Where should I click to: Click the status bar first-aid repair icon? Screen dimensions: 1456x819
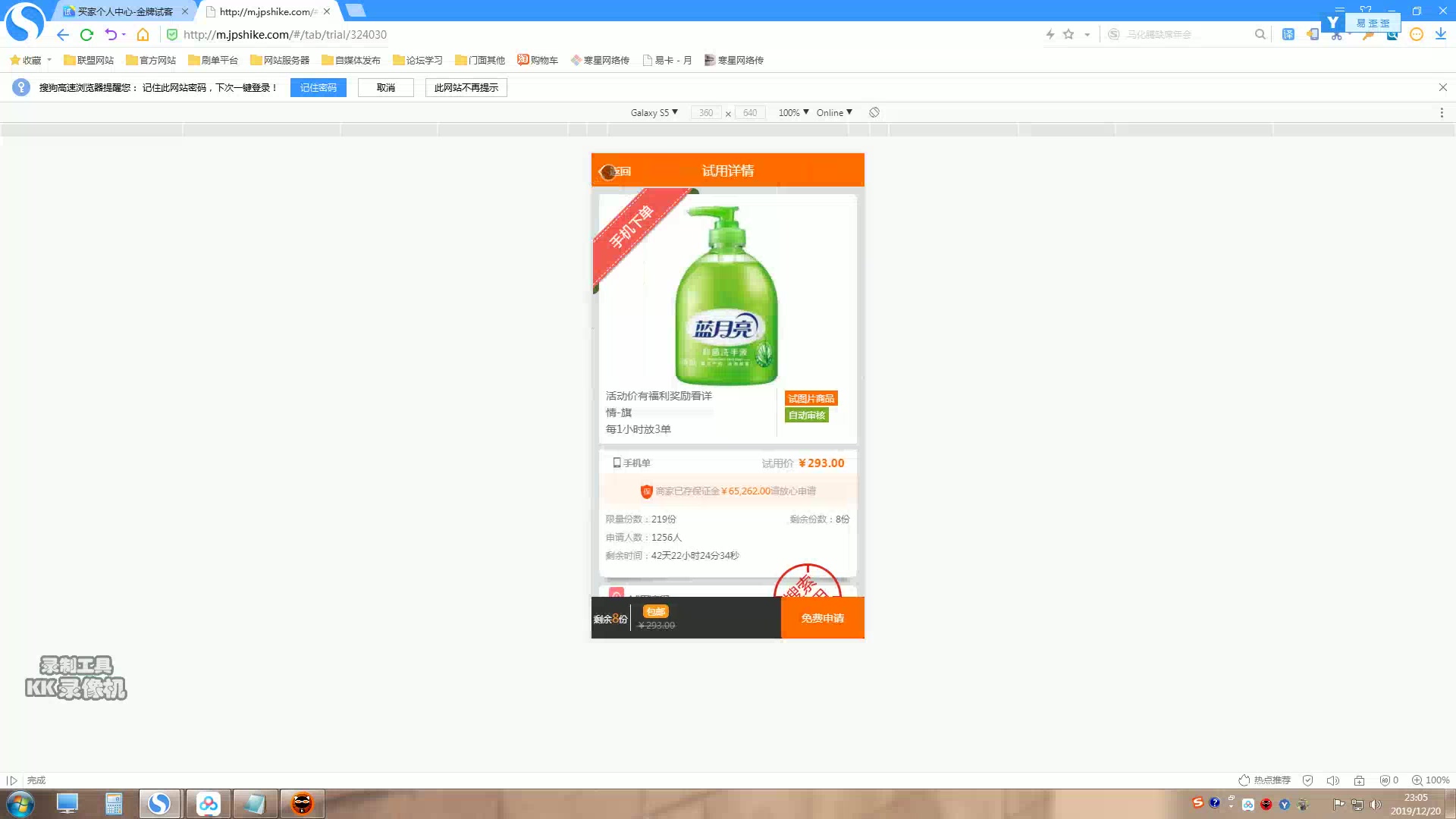1359,780
